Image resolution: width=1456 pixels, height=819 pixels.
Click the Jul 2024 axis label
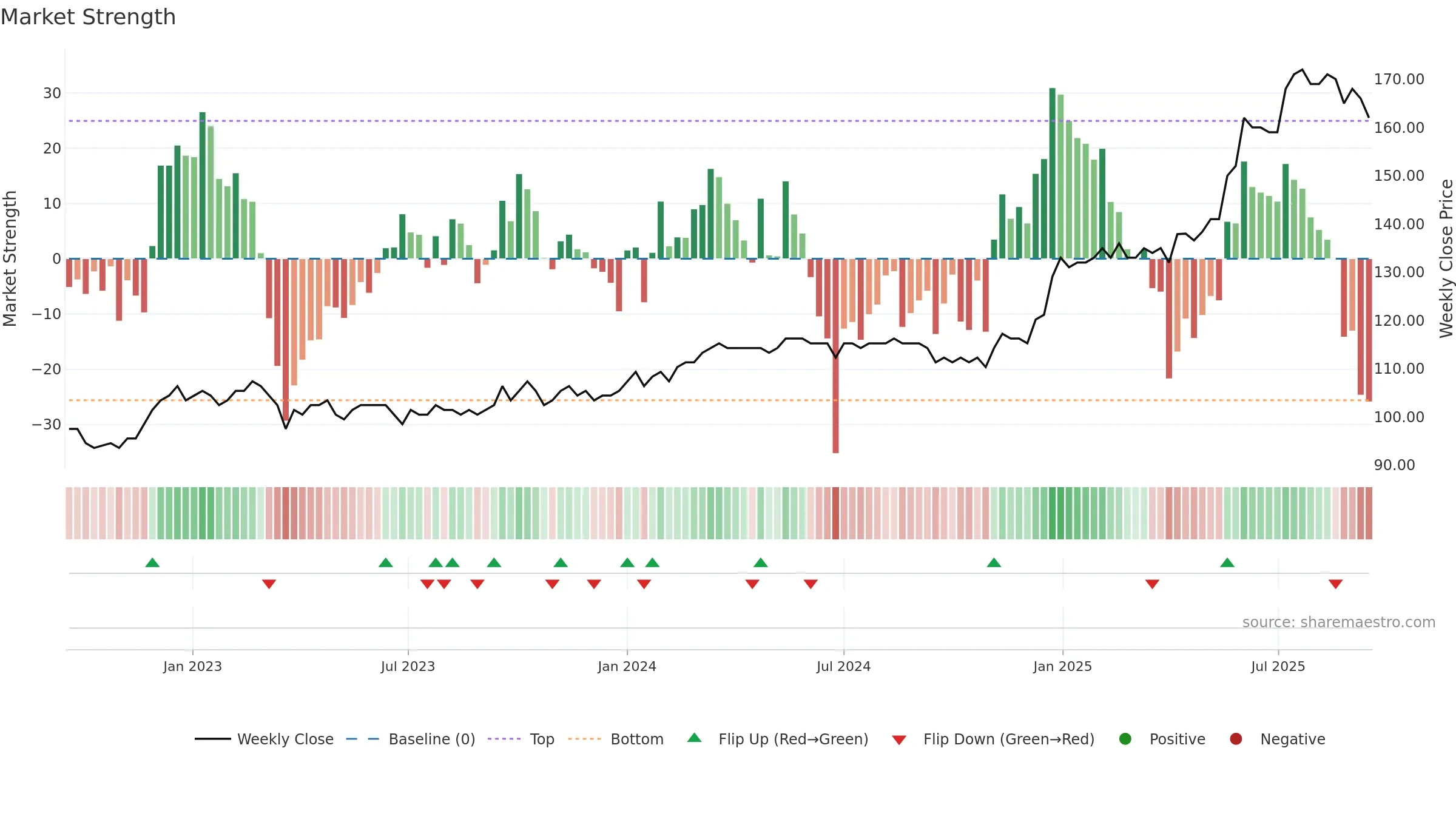[843, 666]
